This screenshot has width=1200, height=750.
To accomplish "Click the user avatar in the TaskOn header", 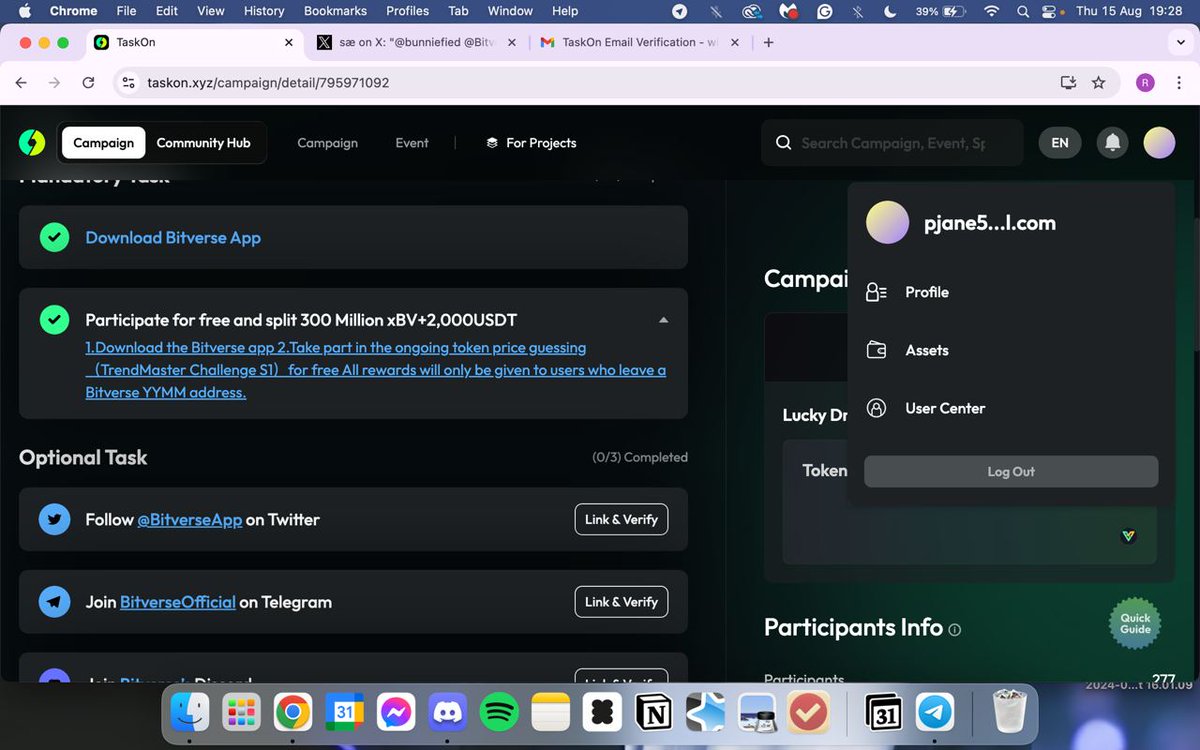I will (1159, 142).
